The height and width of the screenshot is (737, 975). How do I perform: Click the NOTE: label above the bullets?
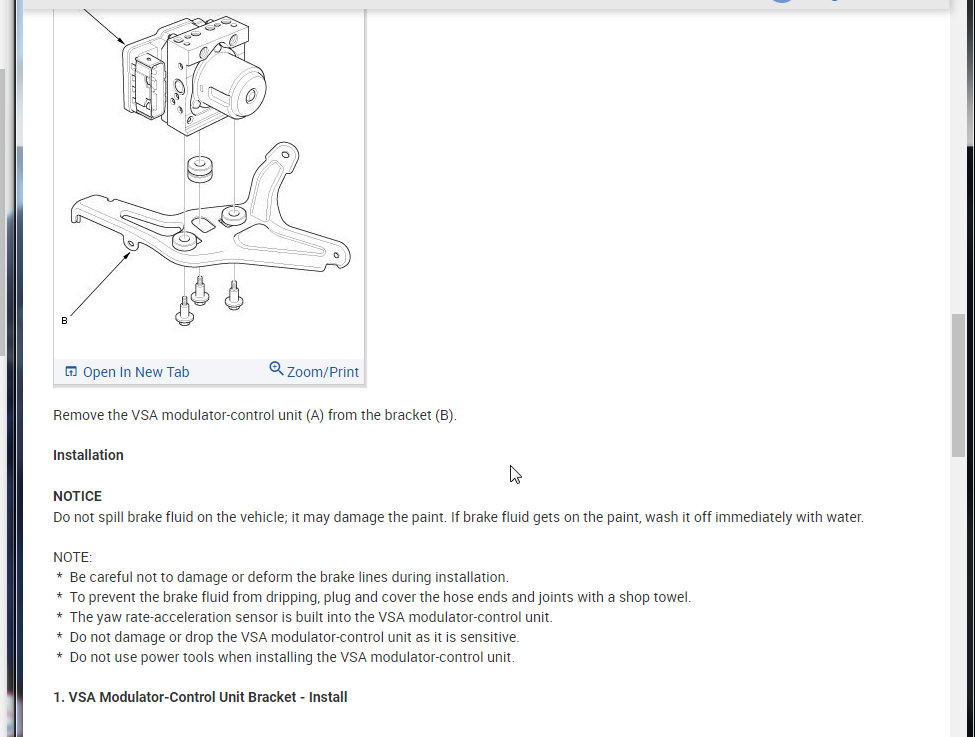point(72,557)
